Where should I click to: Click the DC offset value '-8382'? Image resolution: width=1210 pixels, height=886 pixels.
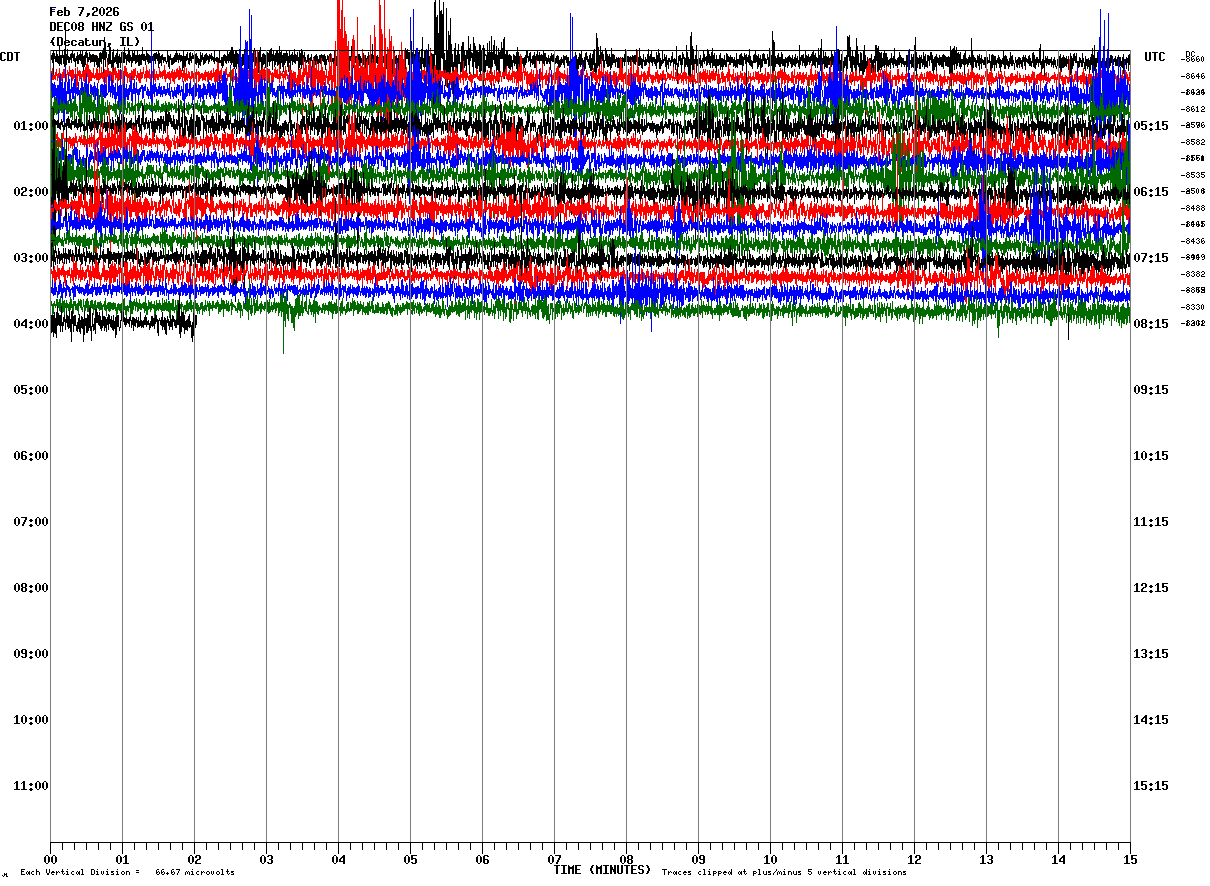tap(1194, 274)
